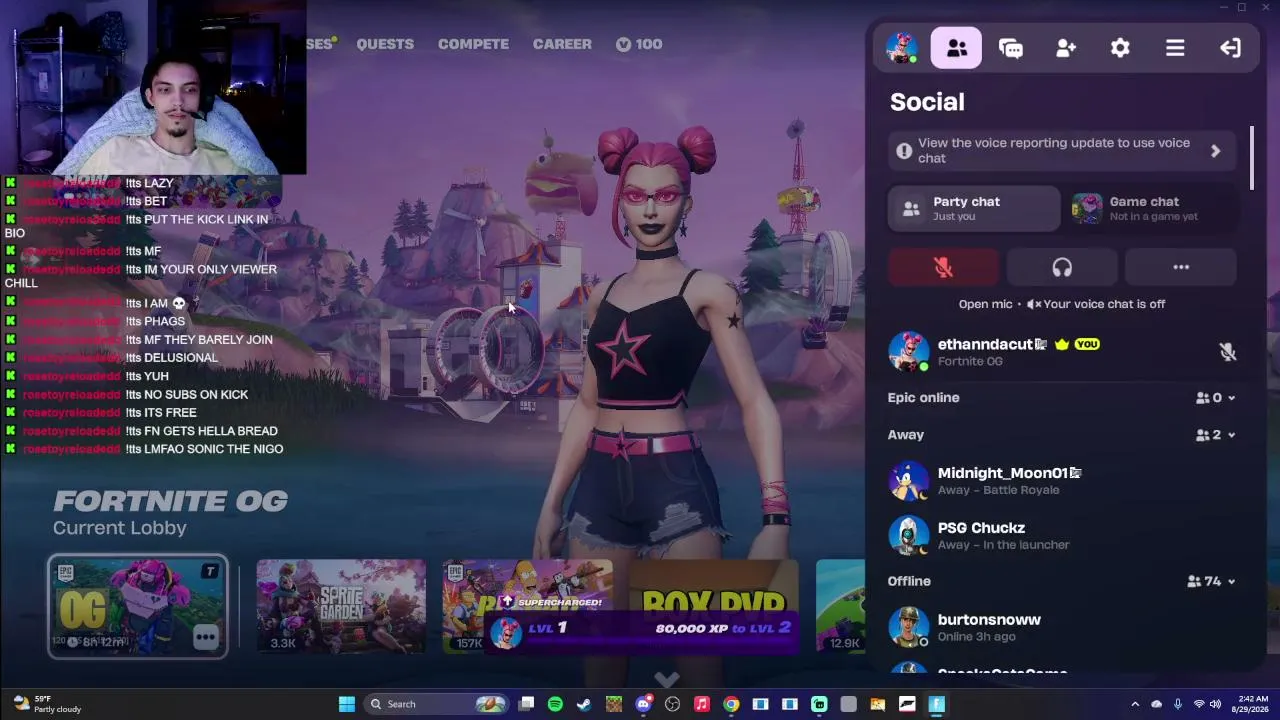Open Minecraft from the taskbar
Viewport: 1280px width, 720px height.
(614, 704)
